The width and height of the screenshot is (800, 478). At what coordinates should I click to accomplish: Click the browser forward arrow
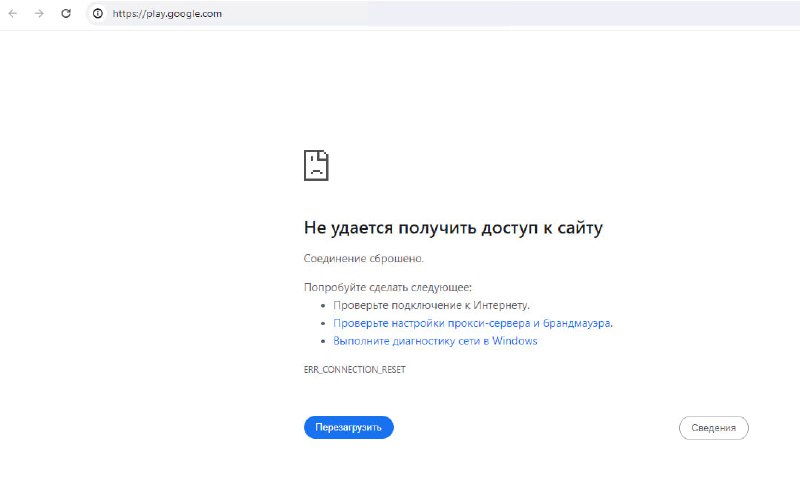39,14
